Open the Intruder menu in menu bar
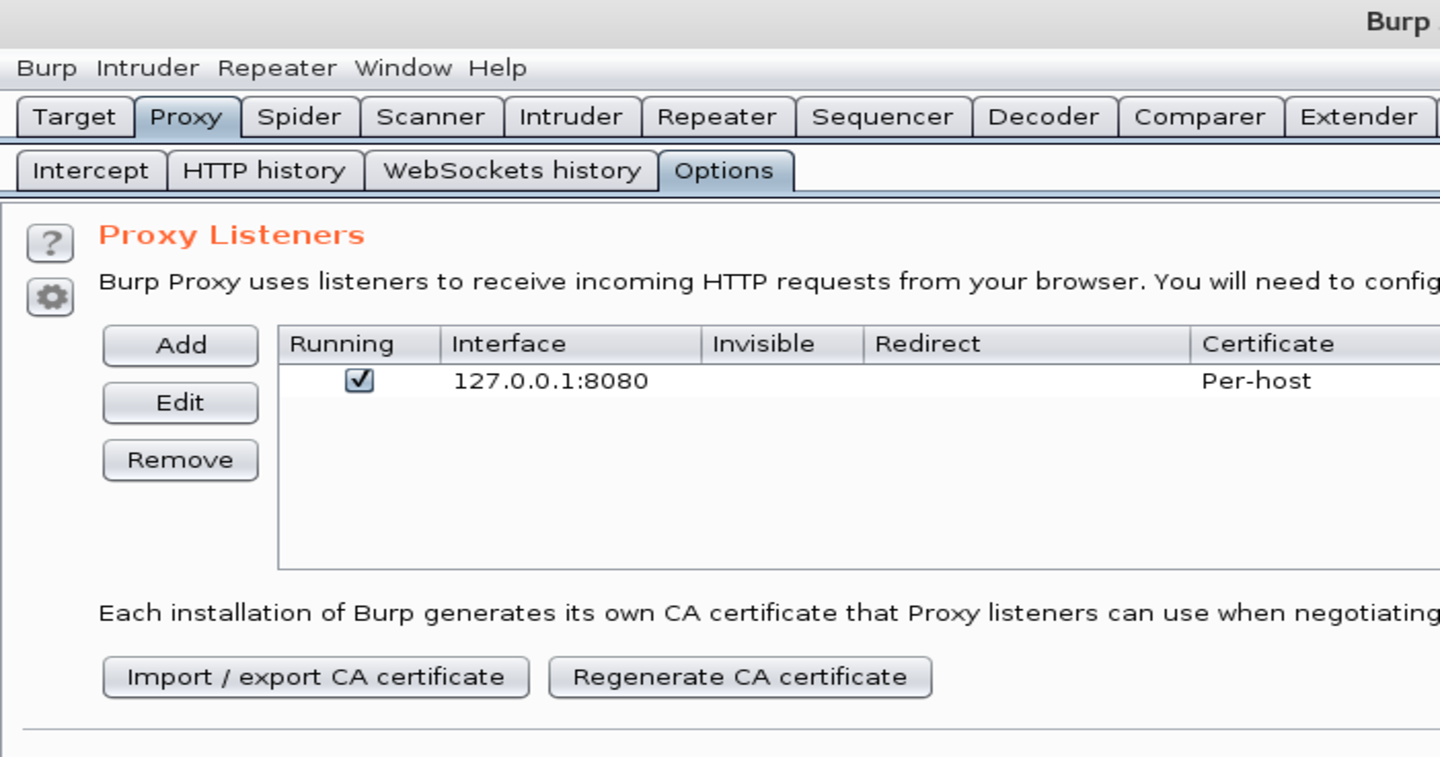 (147, 68)
